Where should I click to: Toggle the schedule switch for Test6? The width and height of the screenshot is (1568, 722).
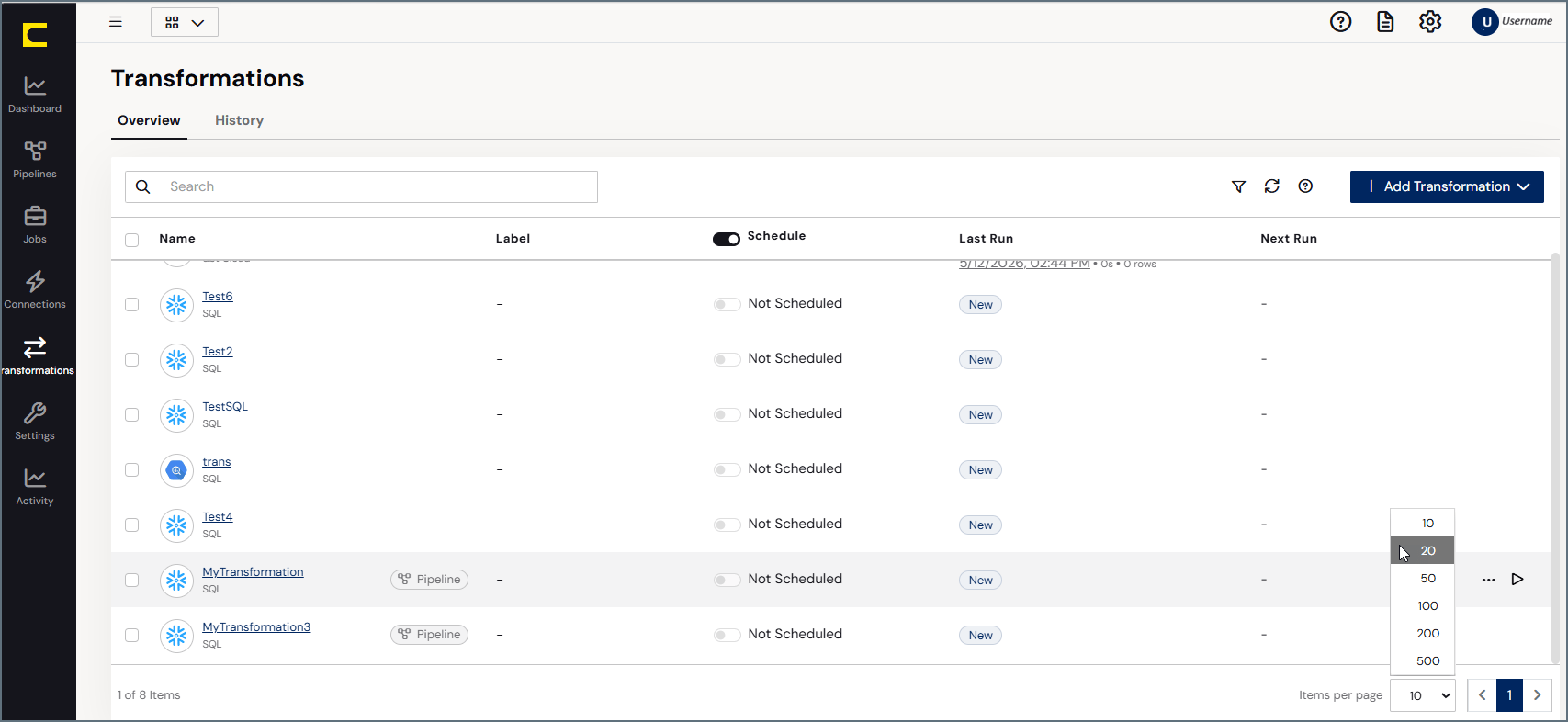point(728,304)
